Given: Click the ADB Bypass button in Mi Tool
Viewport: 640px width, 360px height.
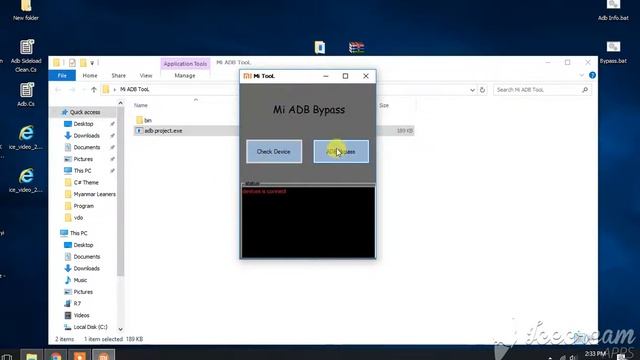Looking at the screenshot, I should coord(341,151).
